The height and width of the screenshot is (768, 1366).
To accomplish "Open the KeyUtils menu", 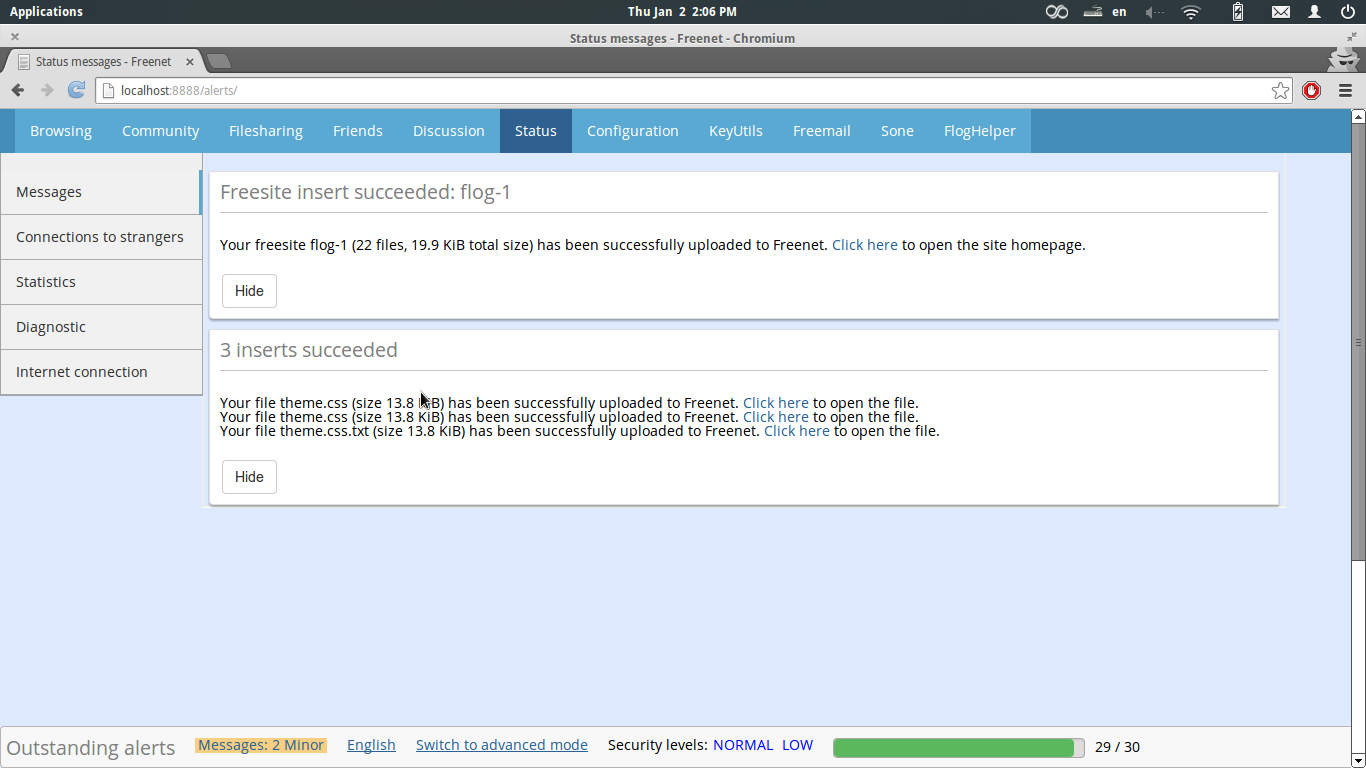I will pos(736,131).
